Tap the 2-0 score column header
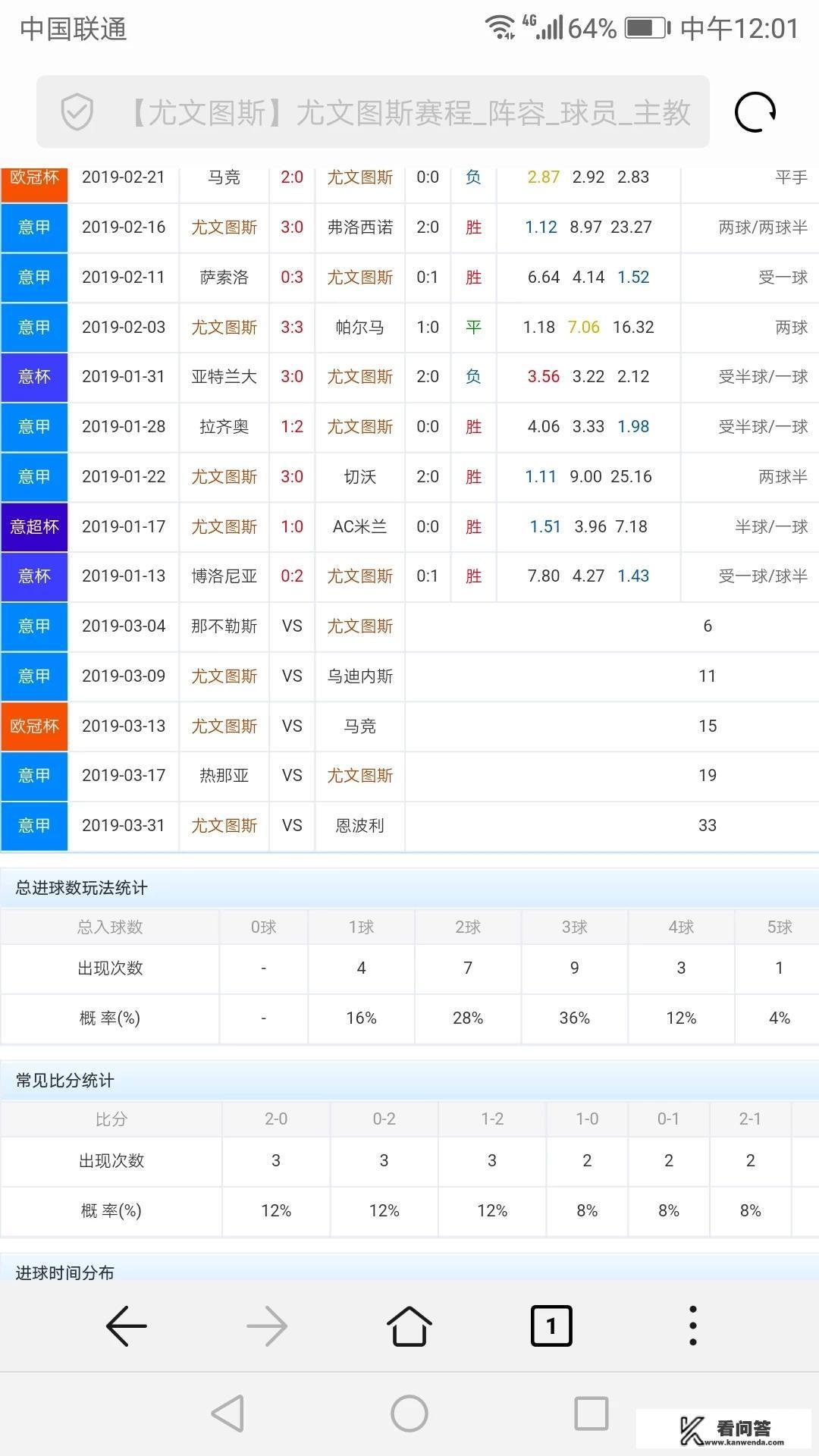The image size is (819, 1456). pos(276,1119)
